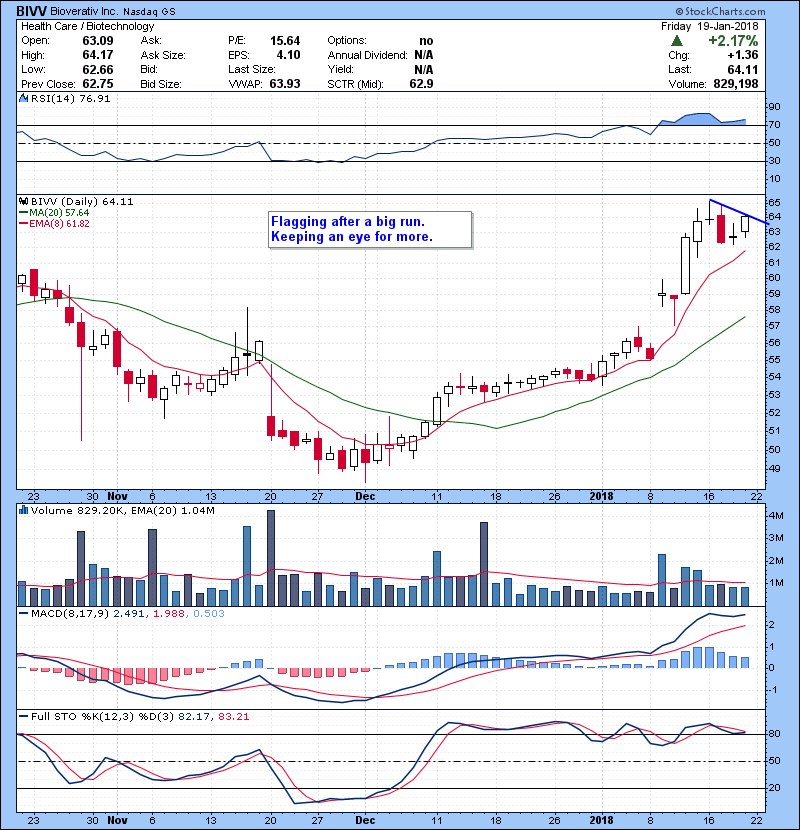
Task: Select the red EMA(8) legend line
Action: coord(24,224)
